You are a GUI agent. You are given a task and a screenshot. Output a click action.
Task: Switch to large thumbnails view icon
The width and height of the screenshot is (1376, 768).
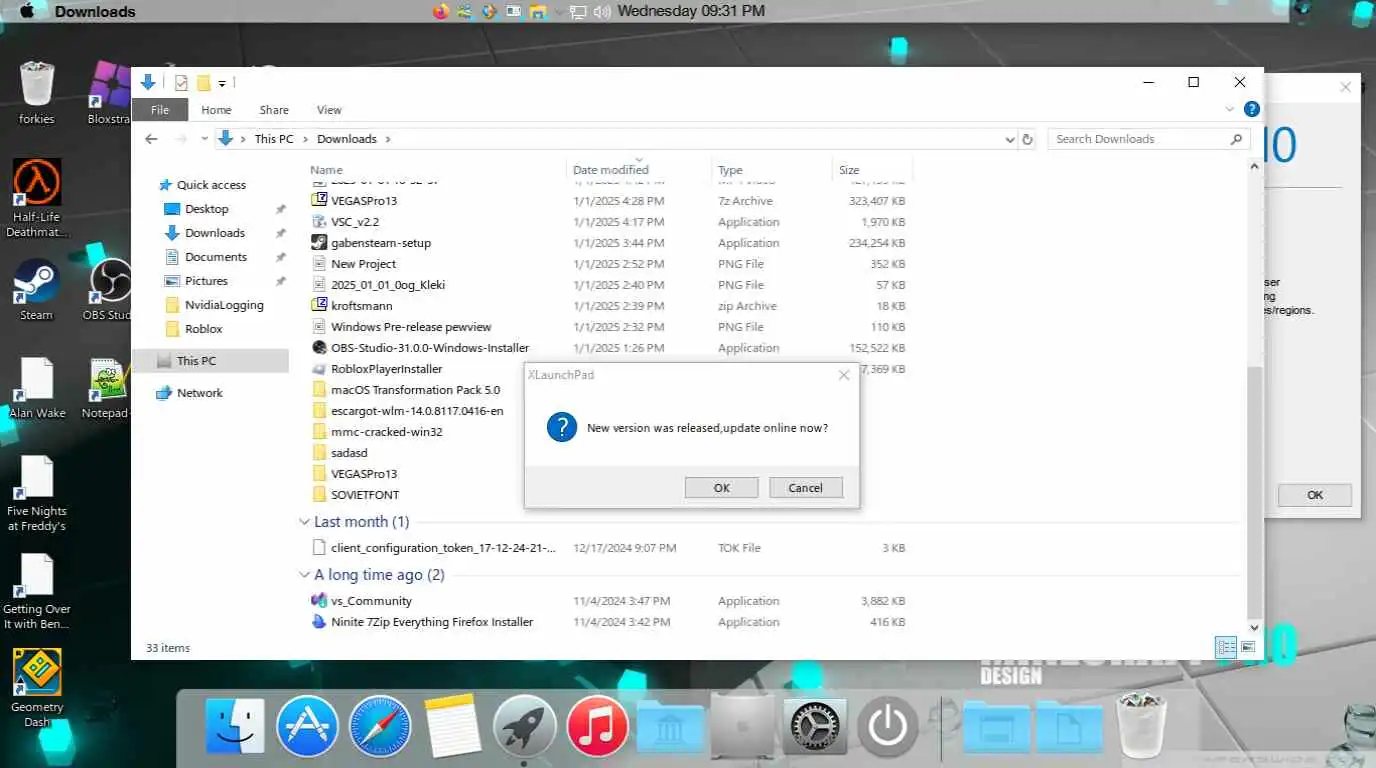pos(1248,647)
